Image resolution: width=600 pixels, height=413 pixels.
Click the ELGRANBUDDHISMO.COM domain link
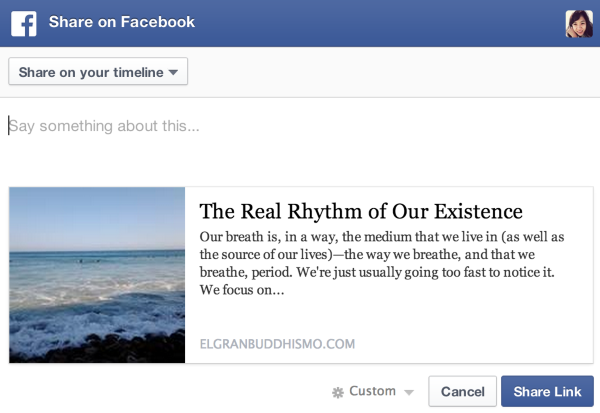coord(278,344)
